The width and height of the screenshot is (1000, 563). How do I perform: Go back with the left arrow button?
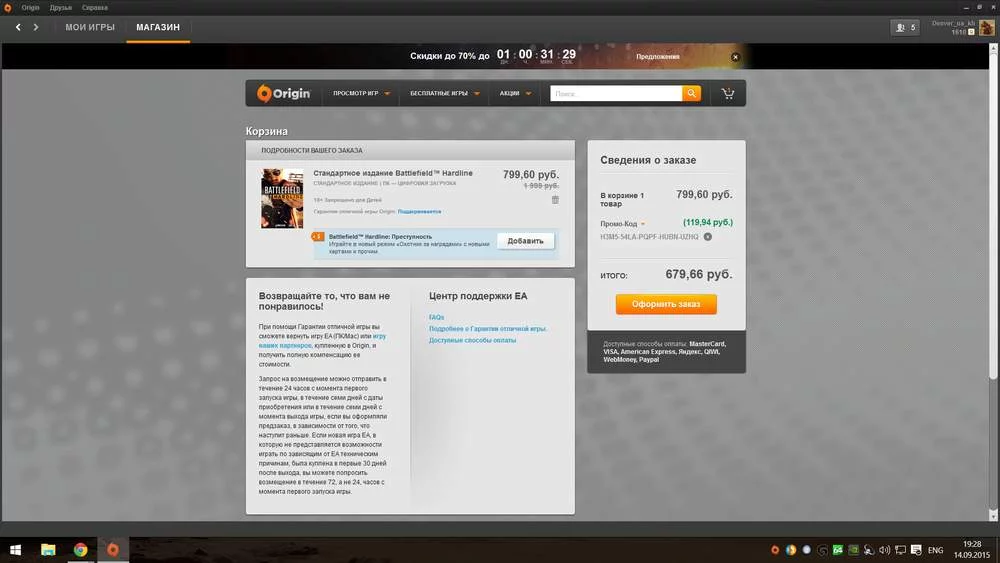[18, 27]
